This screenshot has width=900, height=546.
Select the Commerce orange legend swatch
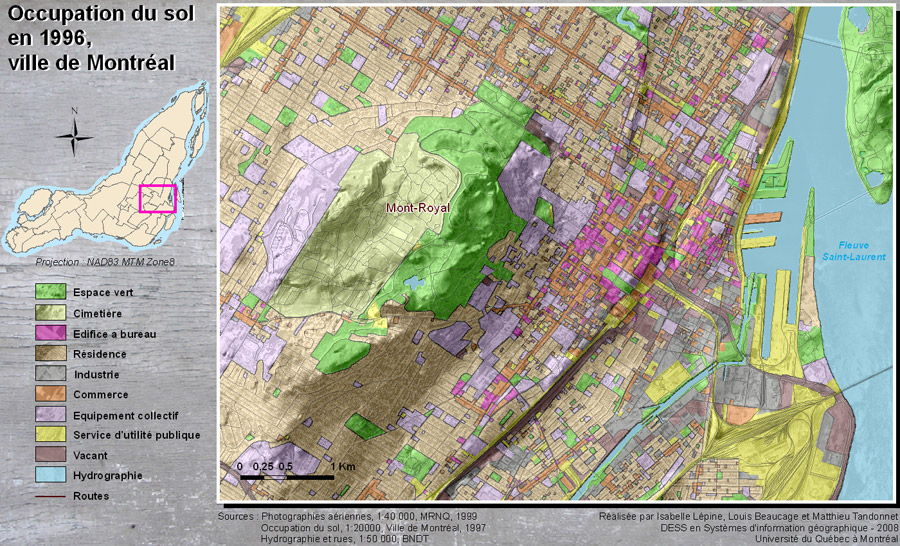(51, 394)
